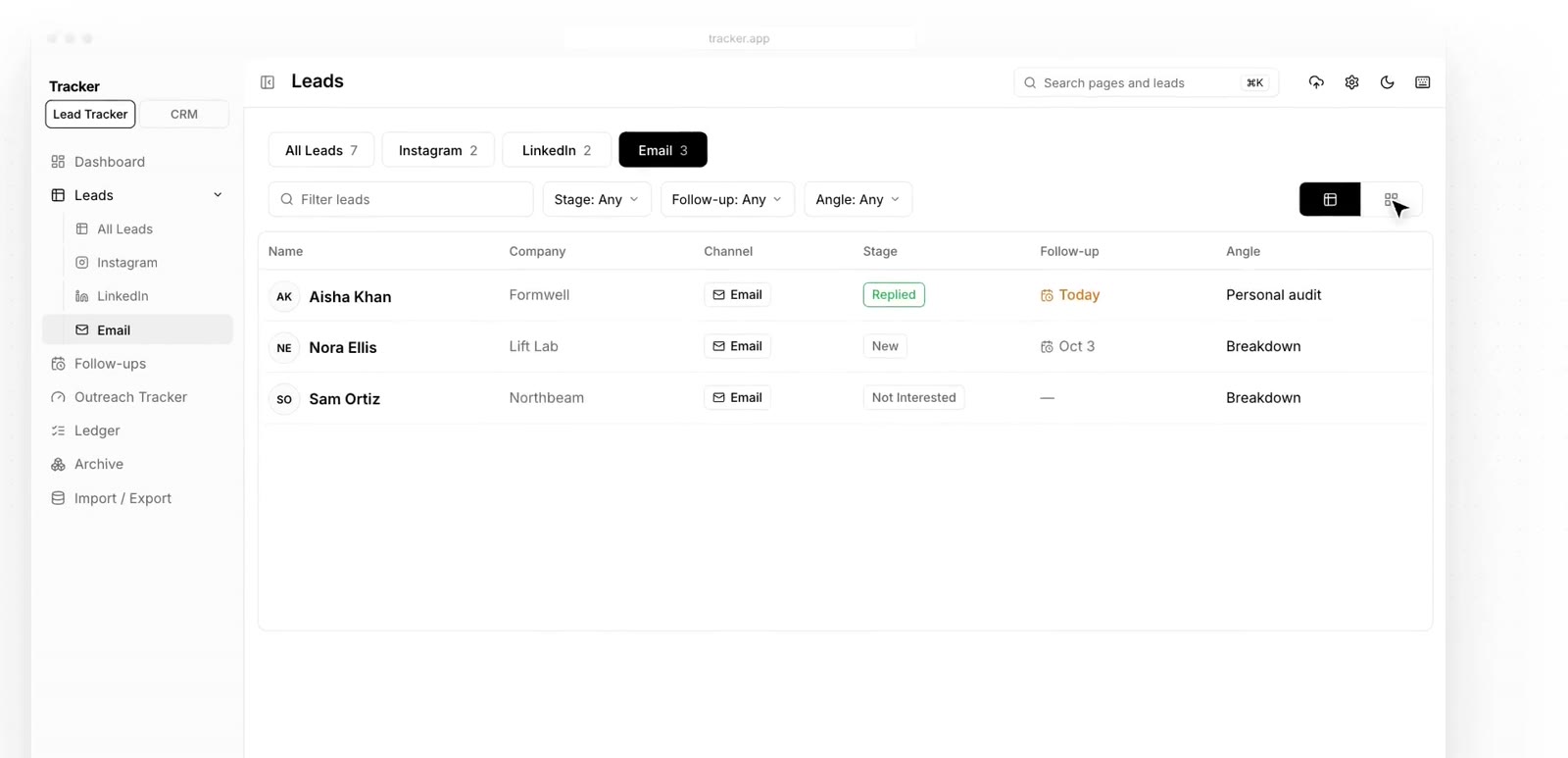Select the LinkedIn 2 tab
The height and width of the screenshot is (758, 1568).
pos(557,150)
